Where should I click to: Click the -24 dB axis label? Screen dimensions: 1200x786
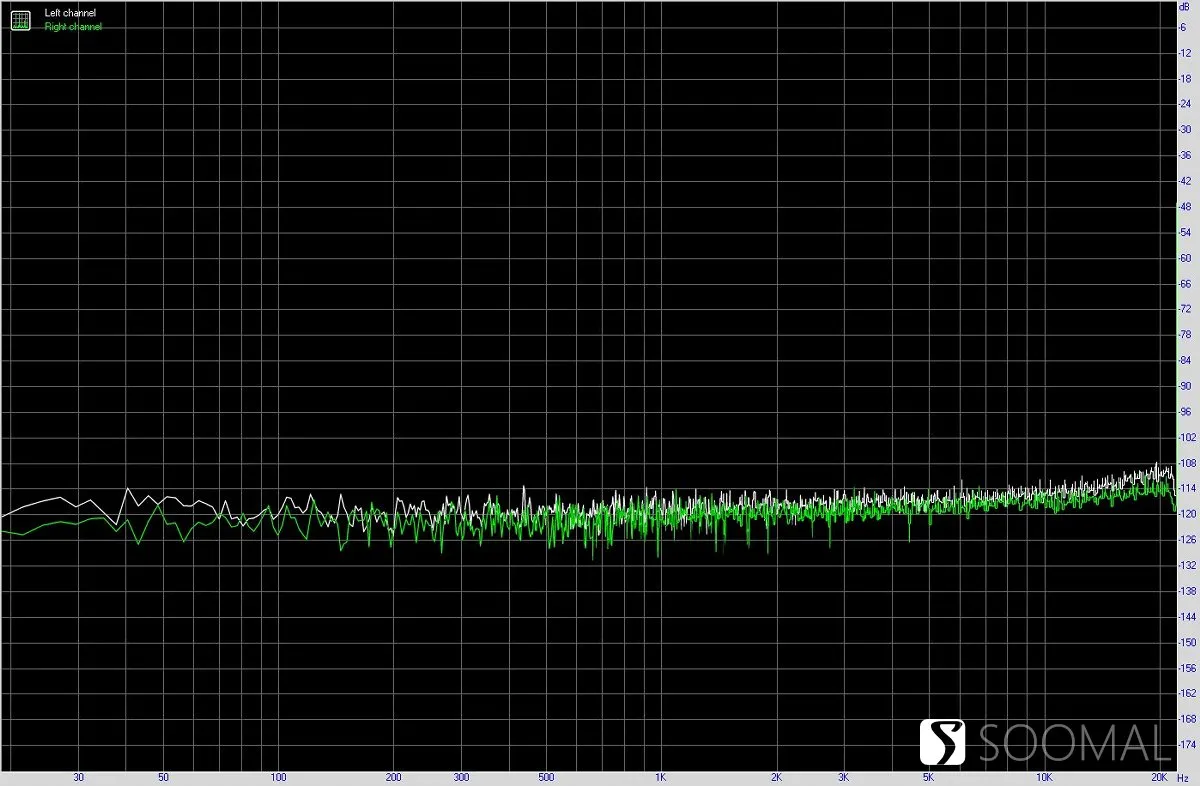1184,104
